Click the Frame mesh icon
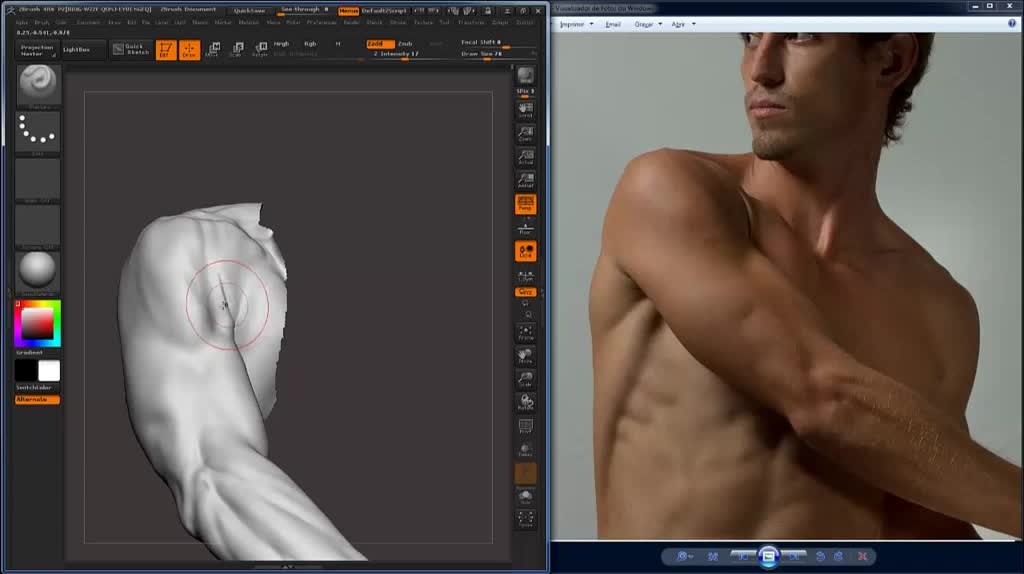Image resolution: width=1024 pixels, height=574 pixels. (525, 332)
